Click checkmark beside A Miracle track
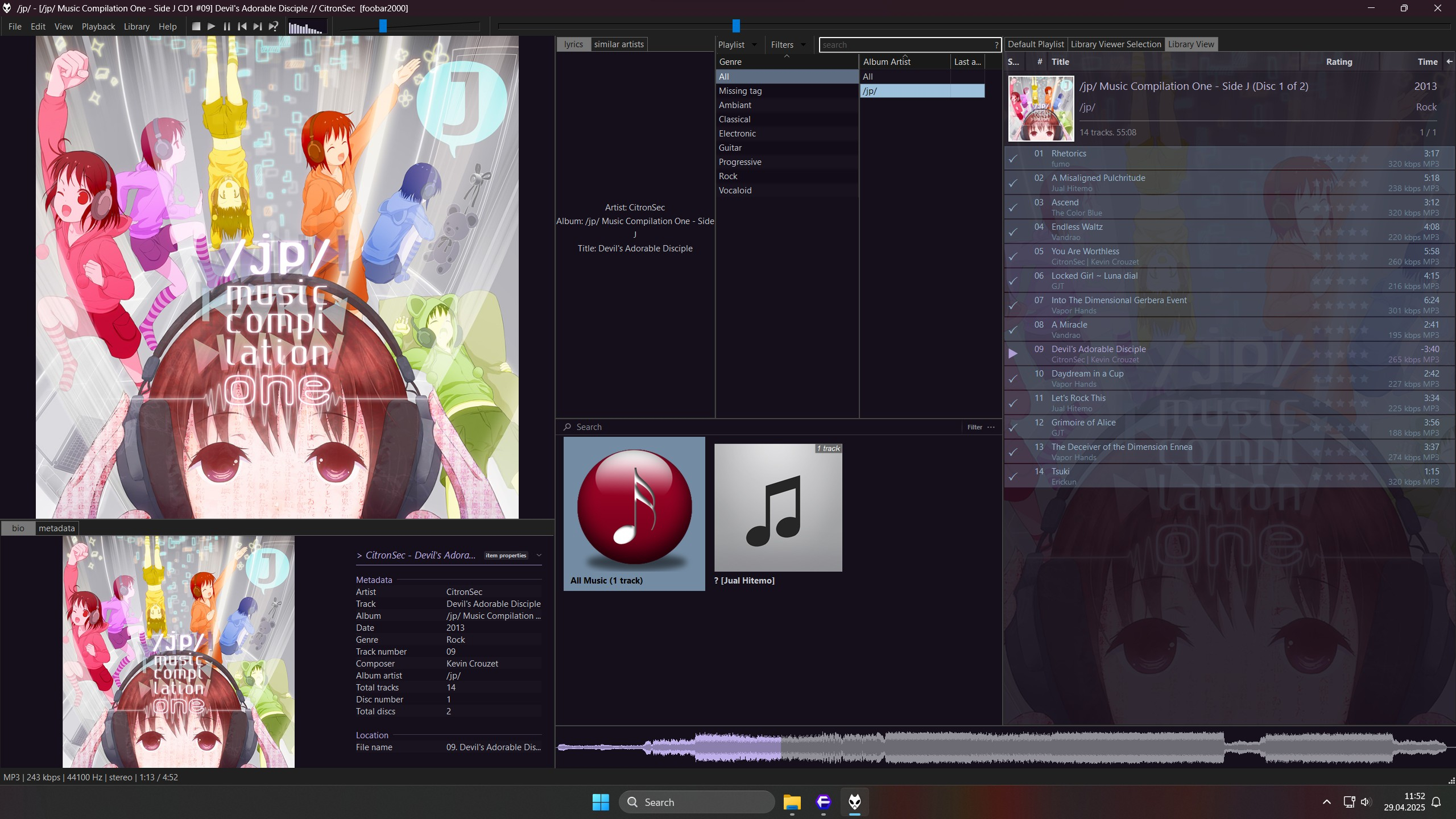This screenshot has width=1456, height=819. [1013, 330]
